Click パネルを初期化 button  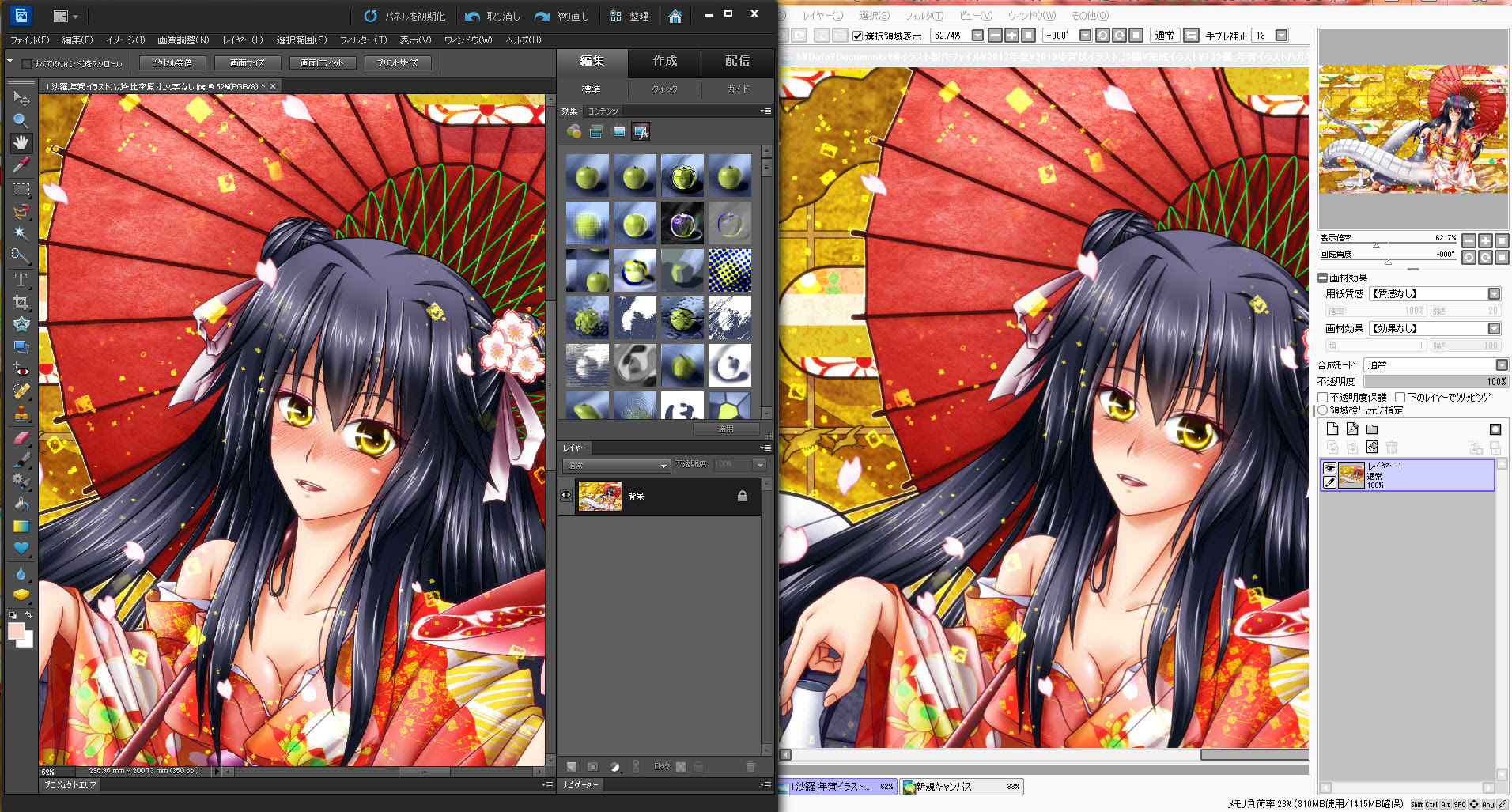click(x=404, y=16)
